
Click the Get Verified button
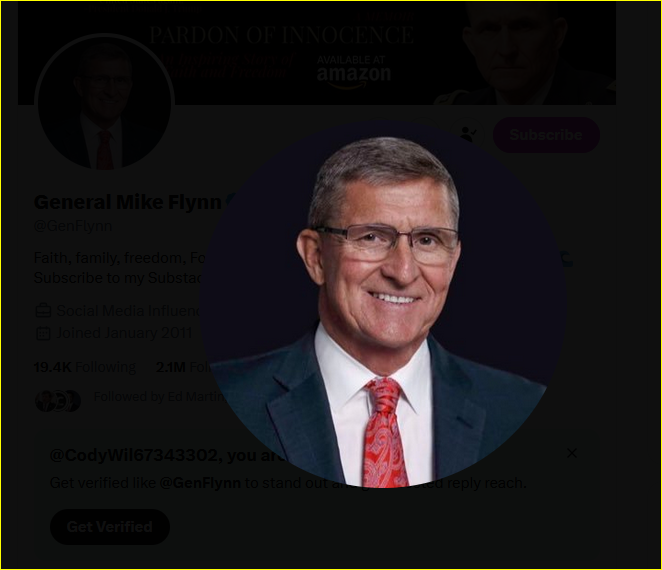coord(110,527)
